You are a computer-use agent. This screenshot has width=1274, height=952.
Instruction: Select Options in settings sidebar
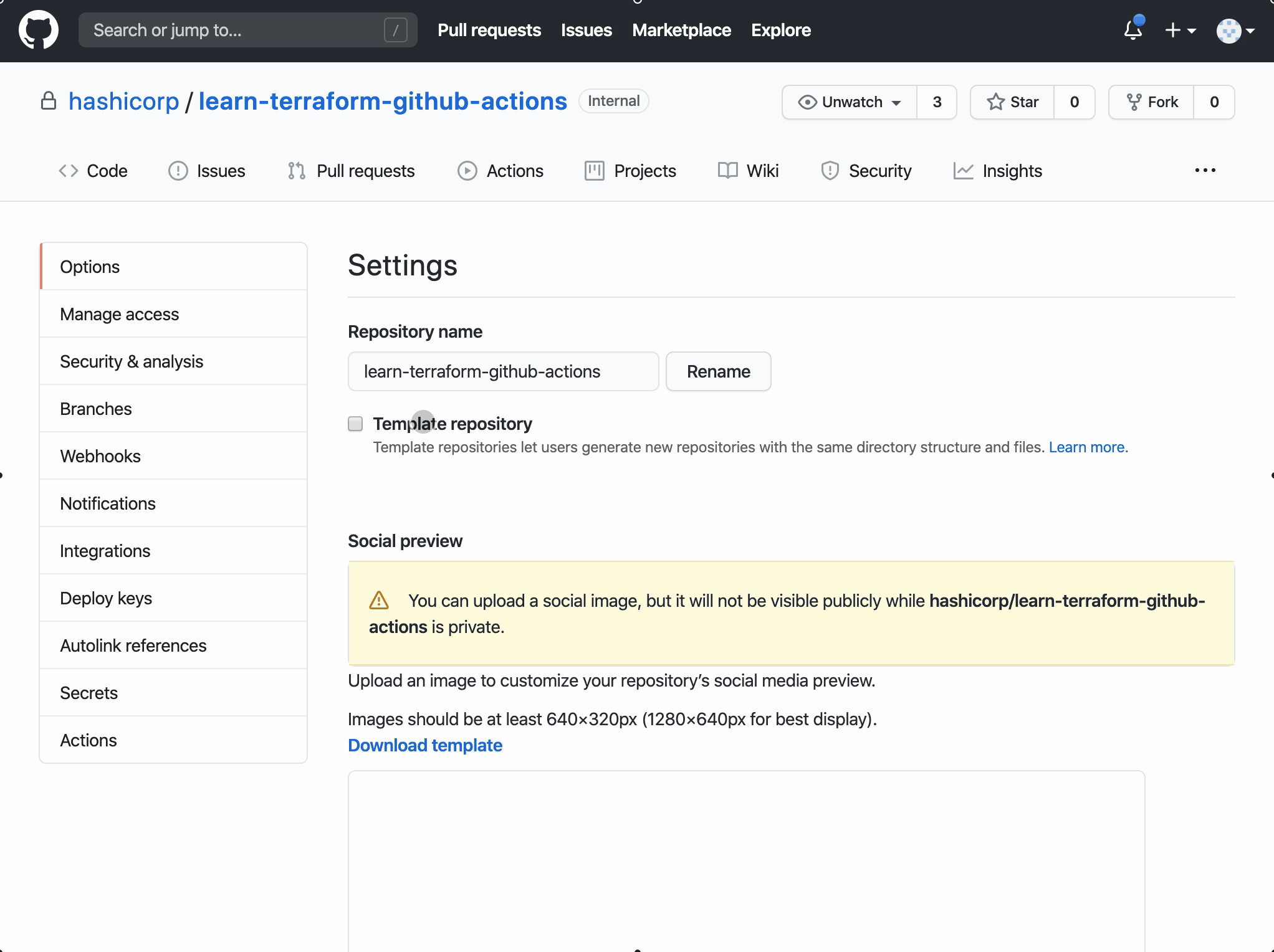click(173, 267)
